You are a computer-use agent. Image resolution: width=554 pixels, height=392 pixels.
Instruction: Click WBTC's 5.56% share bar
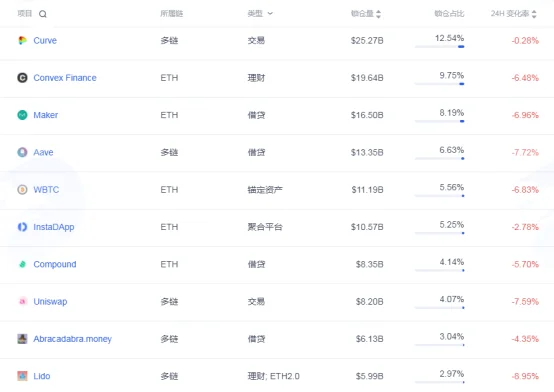click(440, 196)
